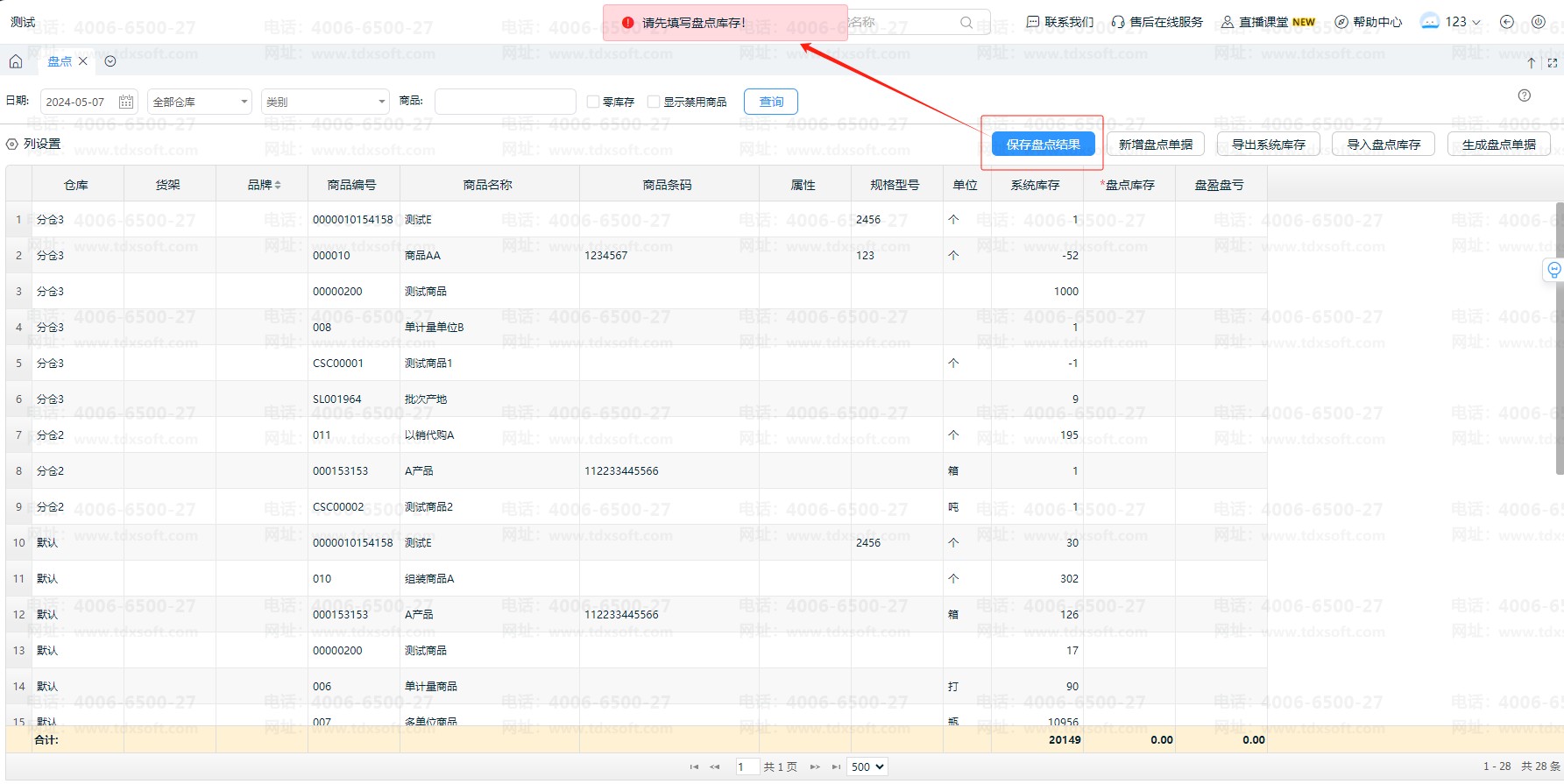Click the search magnifier icon at top
The width and height of the screenshot is (1564, 784).
tap(966, 23)
